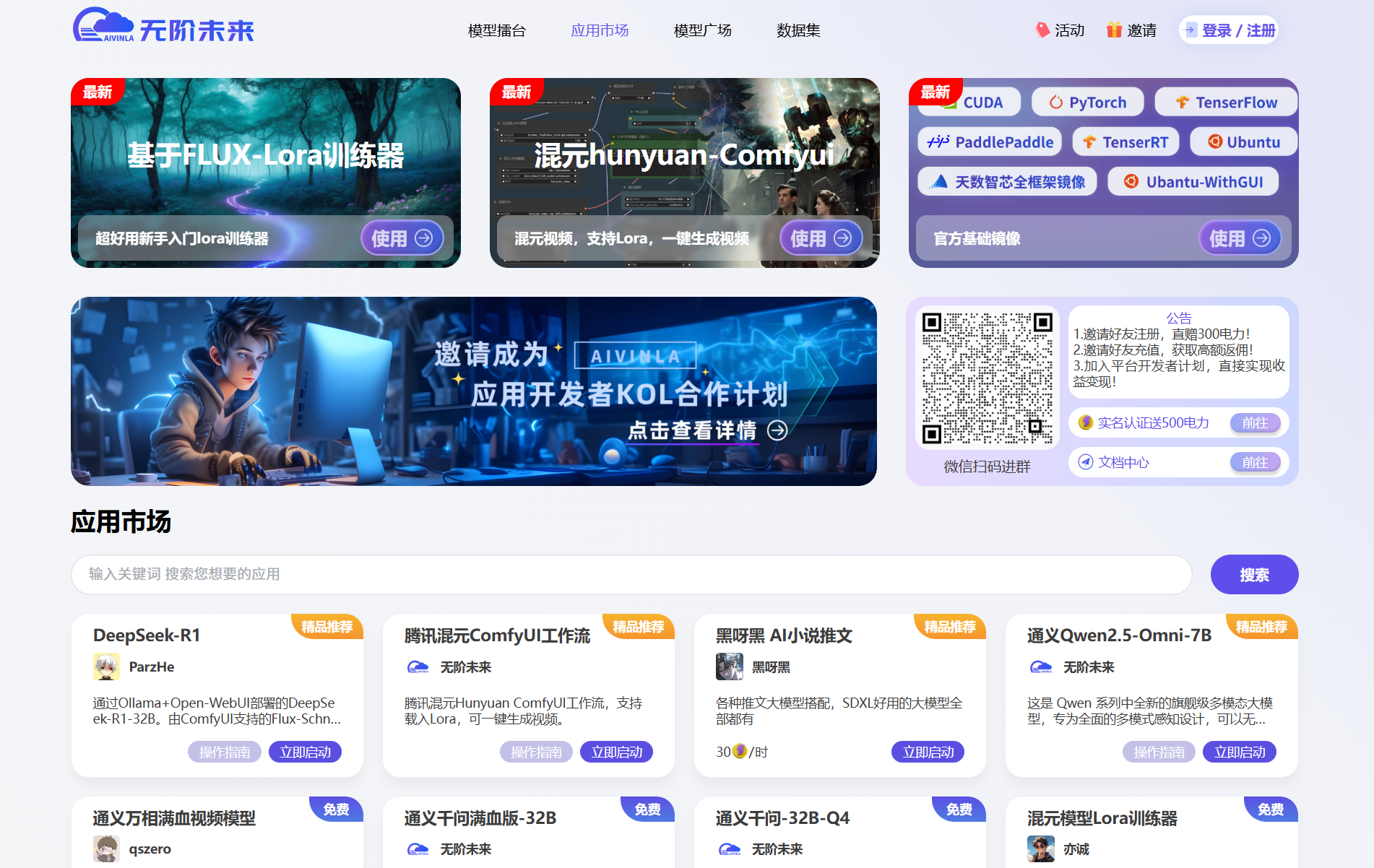Click the 邀请 gift icon

1114,30
